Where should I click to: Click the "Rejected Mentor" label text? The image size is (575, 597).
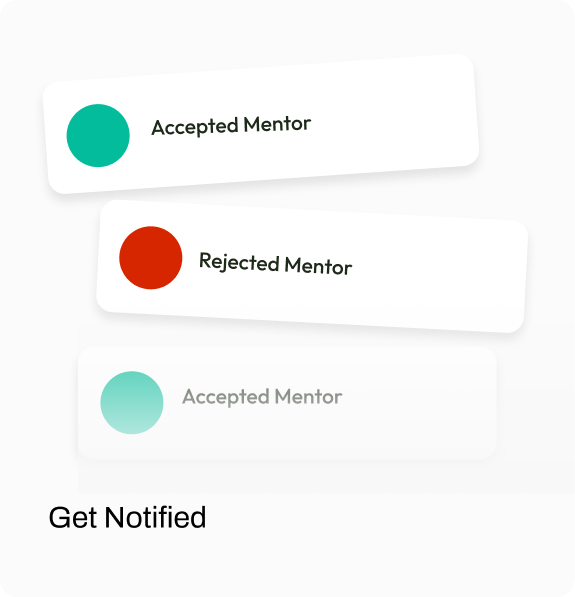(x=276, y=263)
